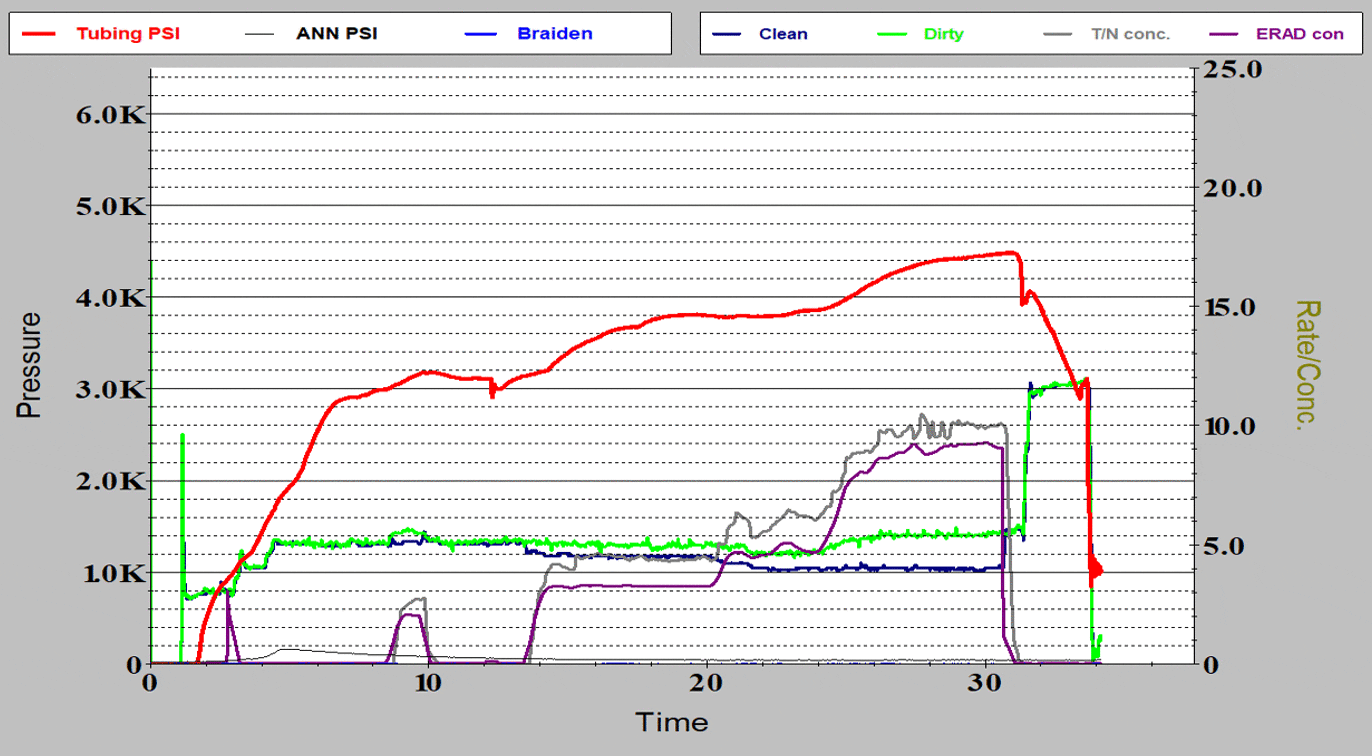Click the Time axis title

(x=672, y=722)
